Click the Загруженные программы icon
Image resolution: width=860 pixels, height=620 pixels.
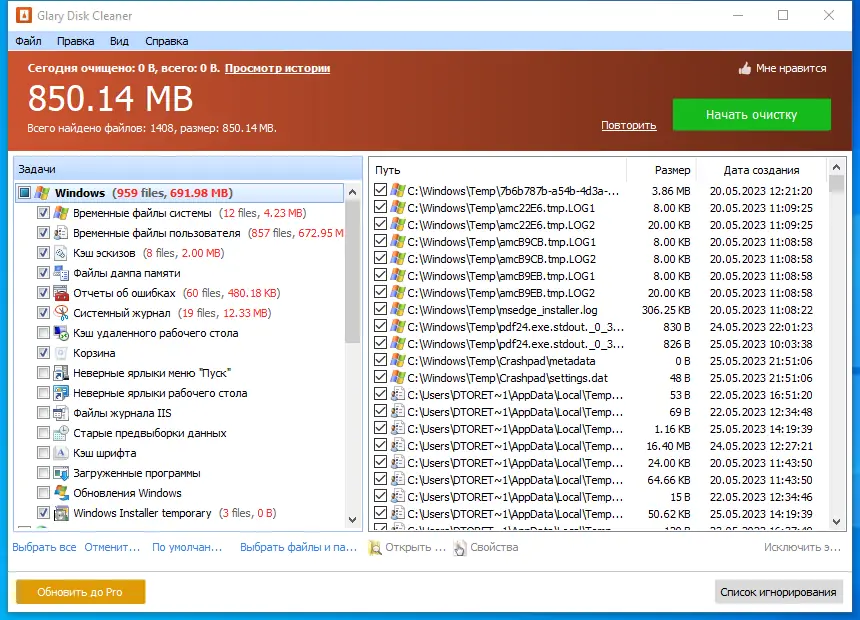click(61, 473)
